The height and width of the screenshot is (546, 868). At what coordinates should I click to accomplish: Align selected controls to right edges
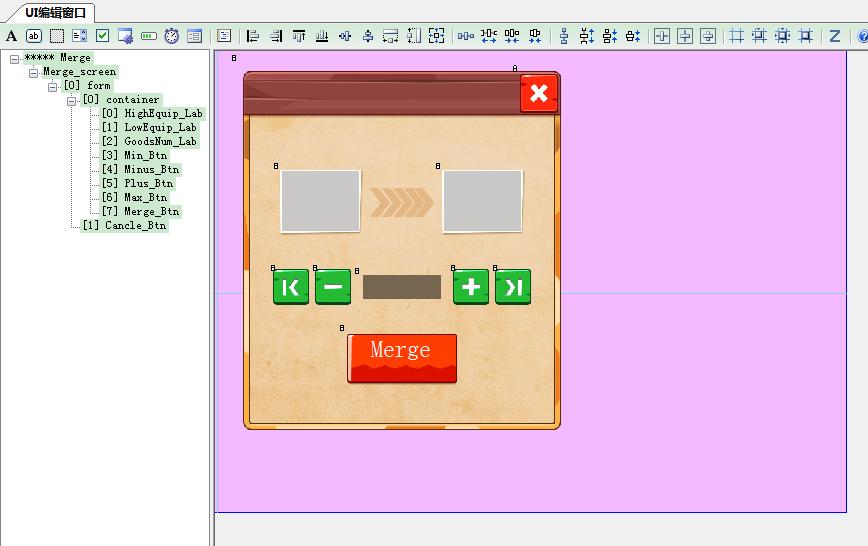[276, 36]
